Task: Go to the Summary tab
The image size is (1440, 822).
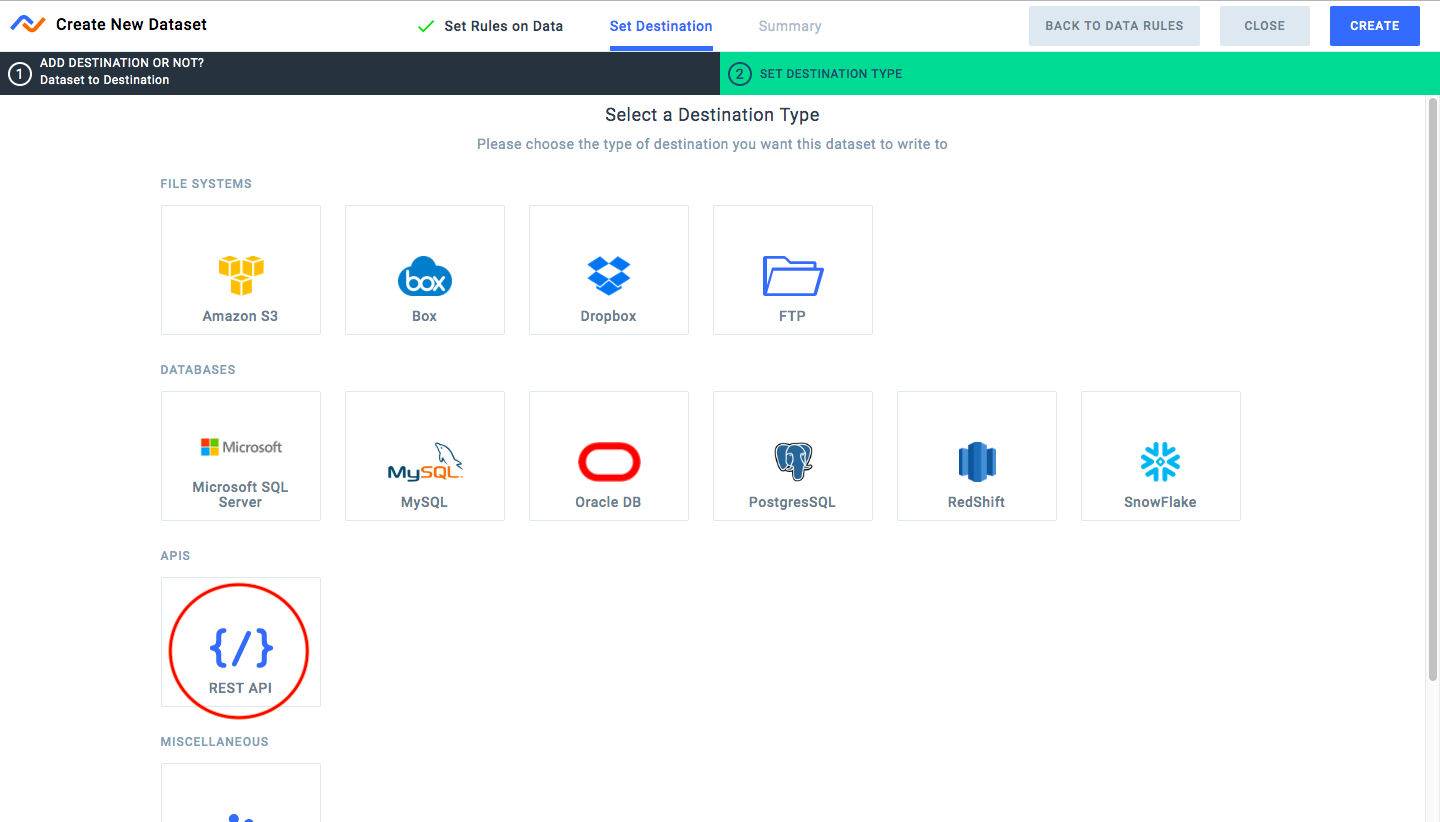Action: (x=790, y=26)
